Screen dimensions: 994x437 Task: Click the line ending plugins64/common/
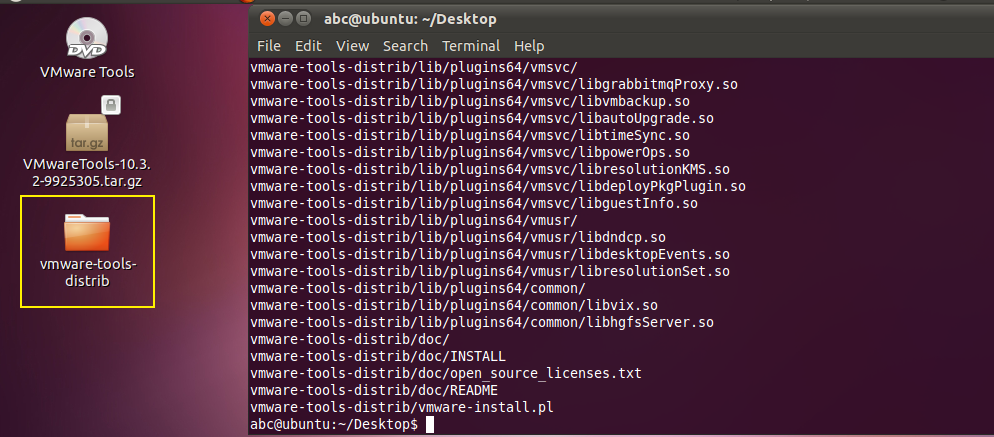418,289
